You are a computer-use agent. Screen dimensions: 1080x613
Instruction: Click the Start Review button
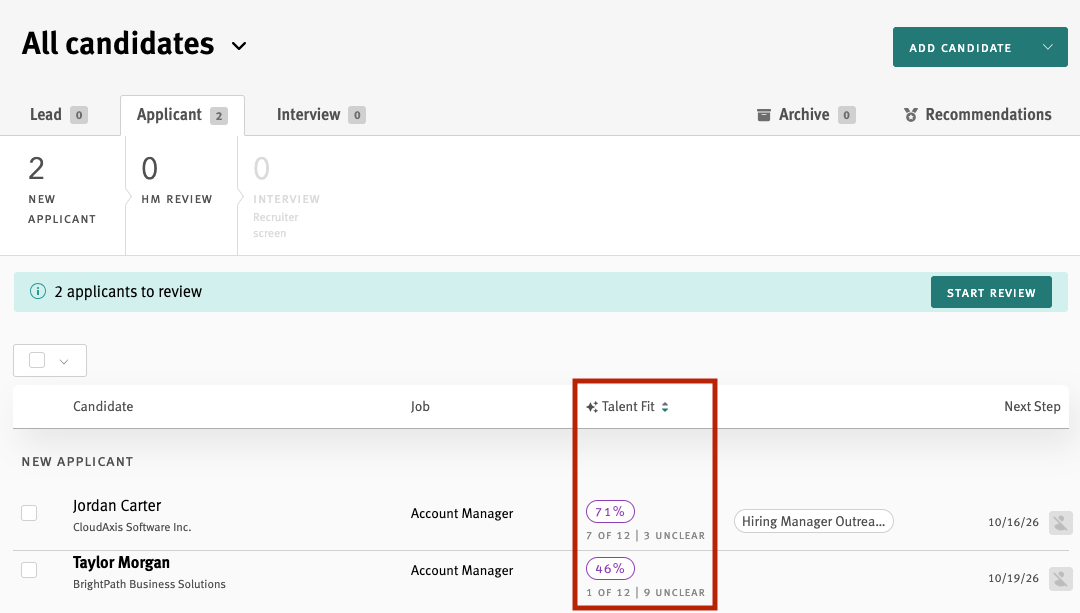[991, 292]
